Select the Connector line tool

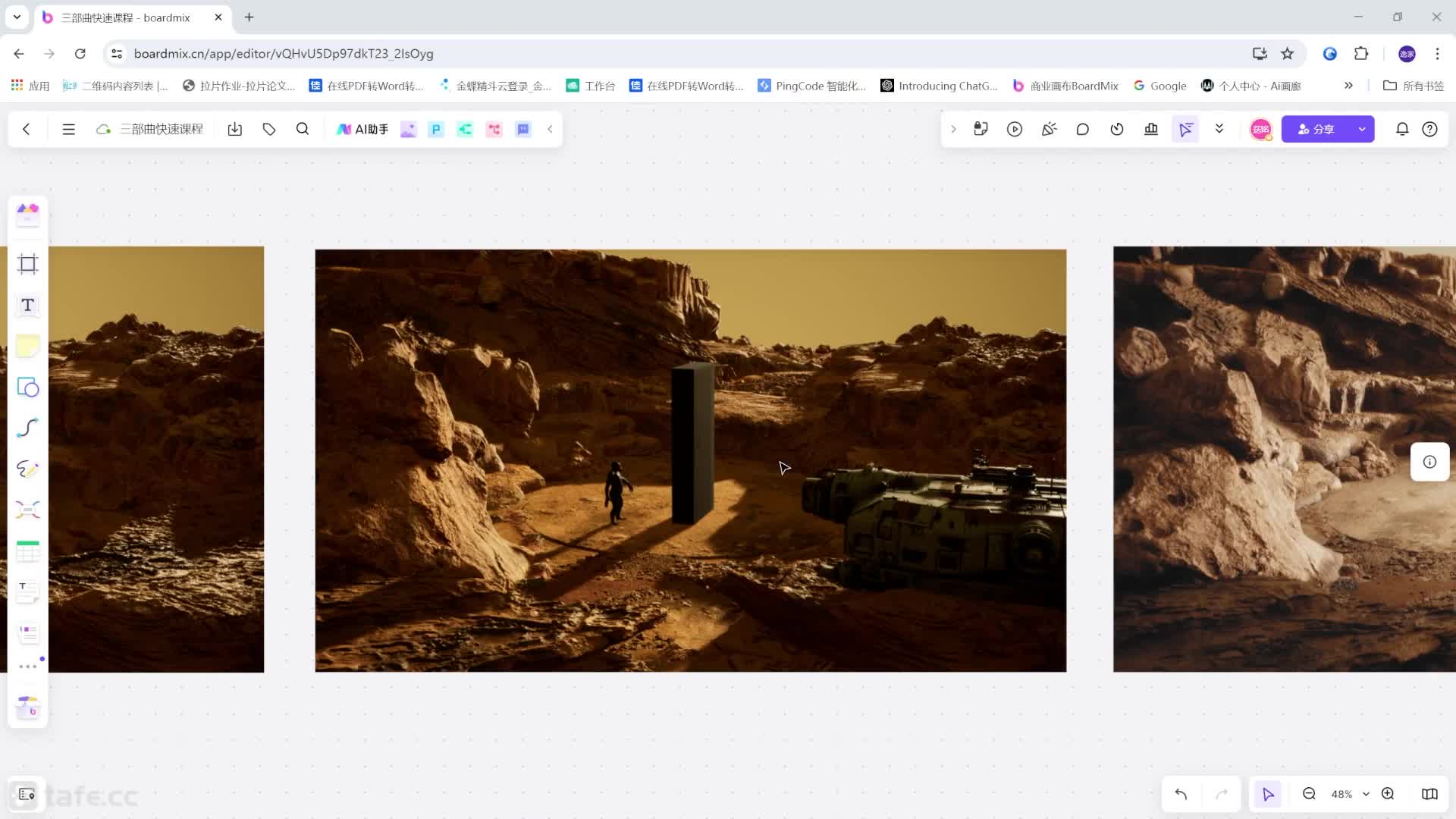pyautogui.click(x=28, y=428)
